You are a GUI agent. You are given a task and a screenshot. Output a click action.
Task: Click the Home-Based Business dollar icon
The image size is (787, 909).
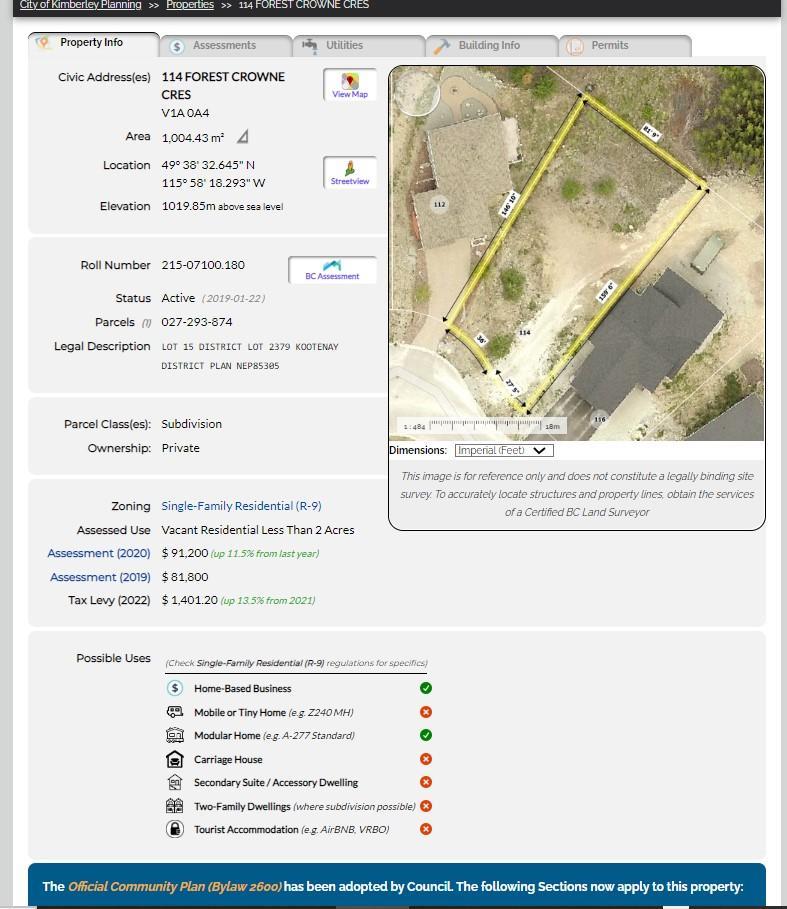pos(175,688)
